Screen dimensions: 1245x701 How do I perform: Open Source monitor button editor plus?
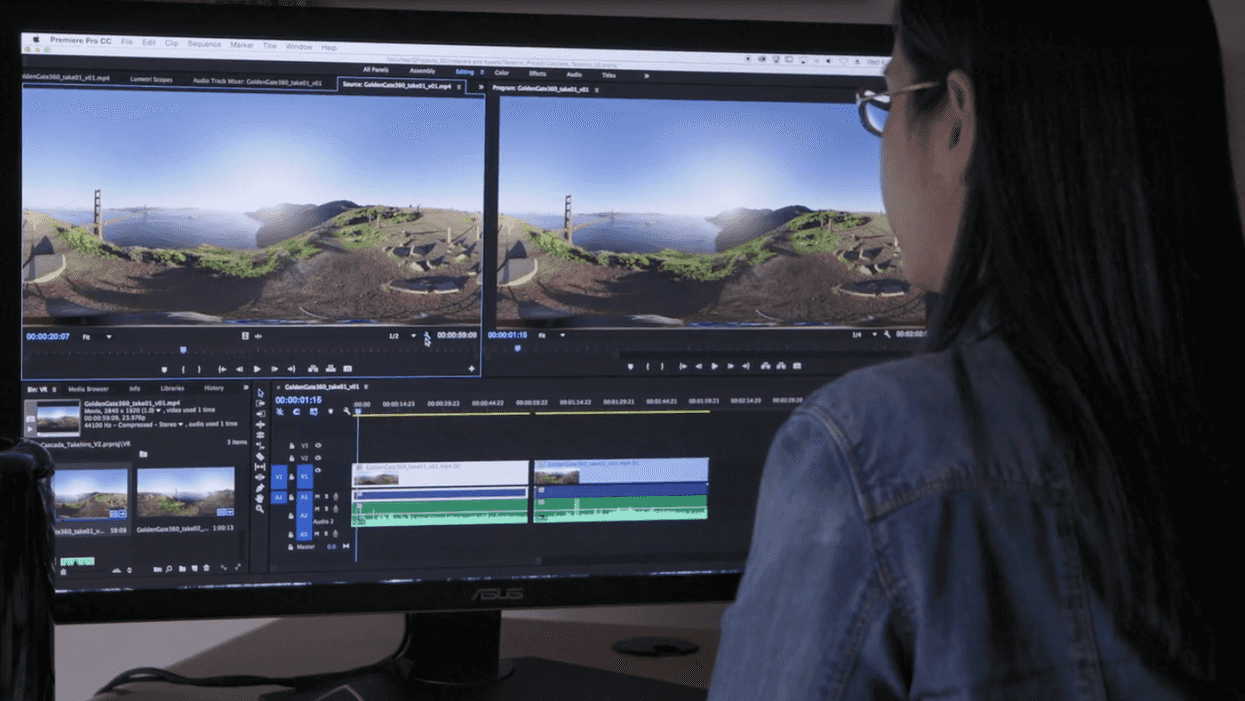(471, 369)
